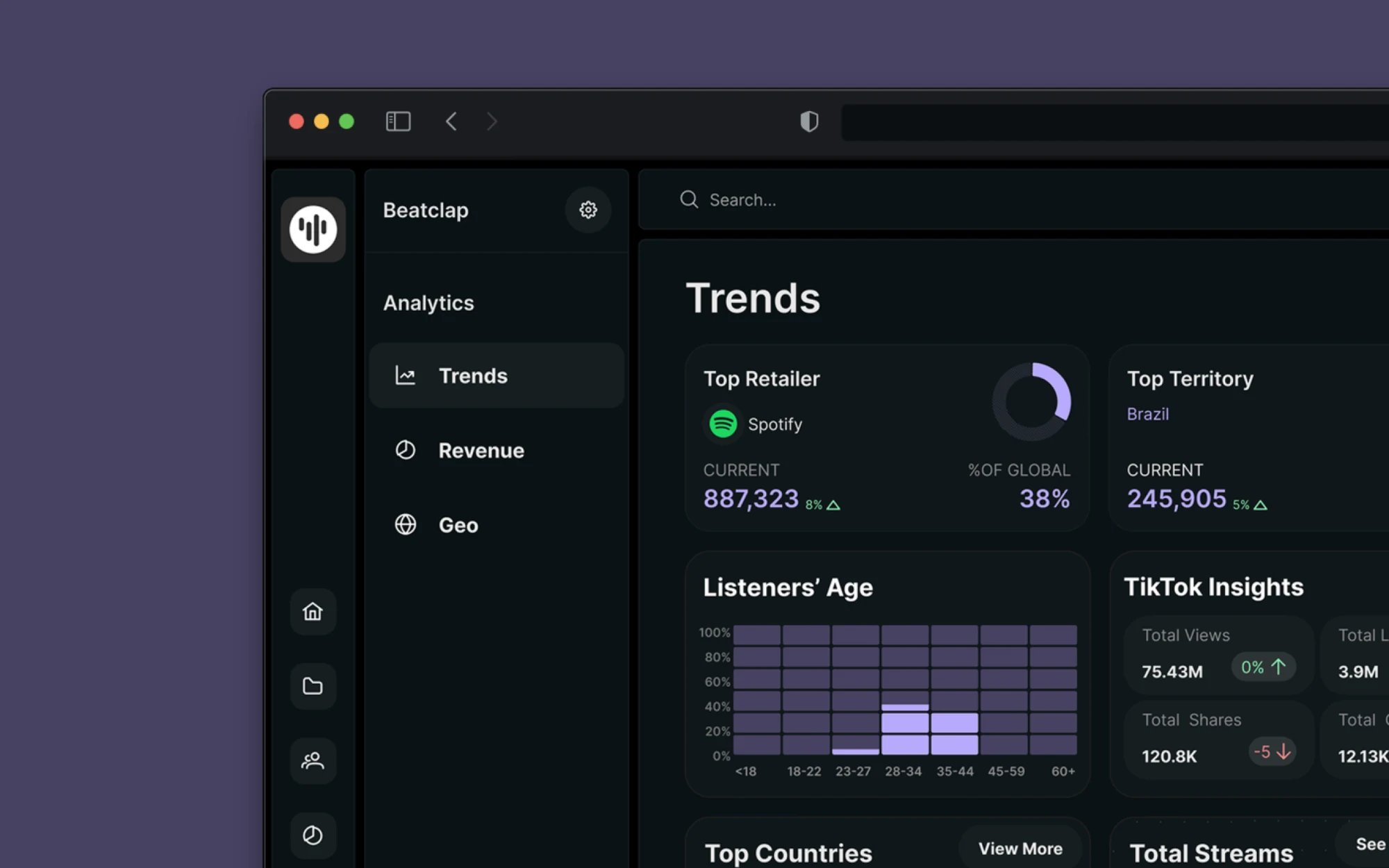Image resolution: width=1389 pixels, height=868 pixels.
Task: Click the 60+ age axis label
Action: [x=1063, y=771]
